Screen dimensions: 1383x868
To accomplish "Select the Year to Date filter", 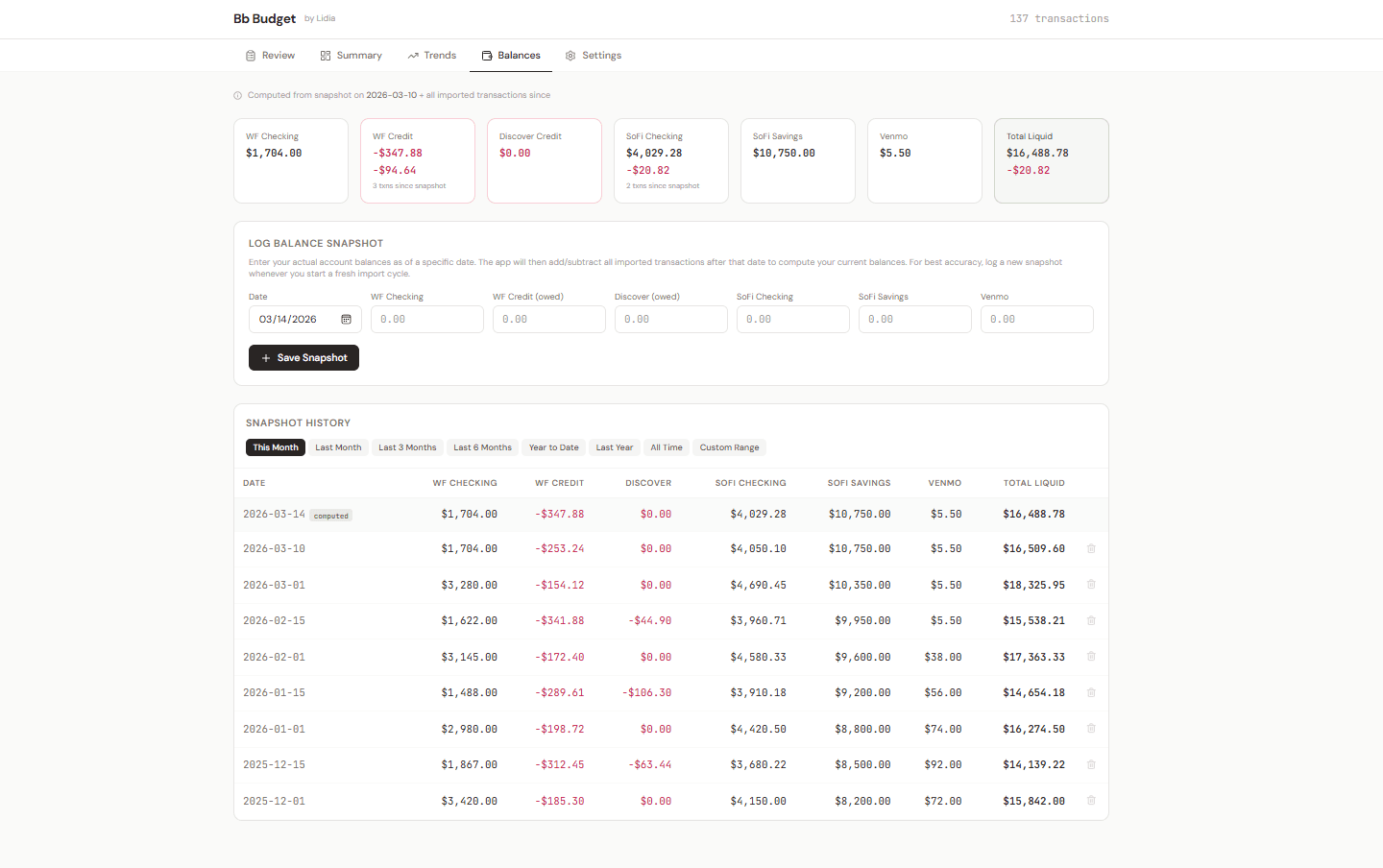I will click(x=553, y=446).
